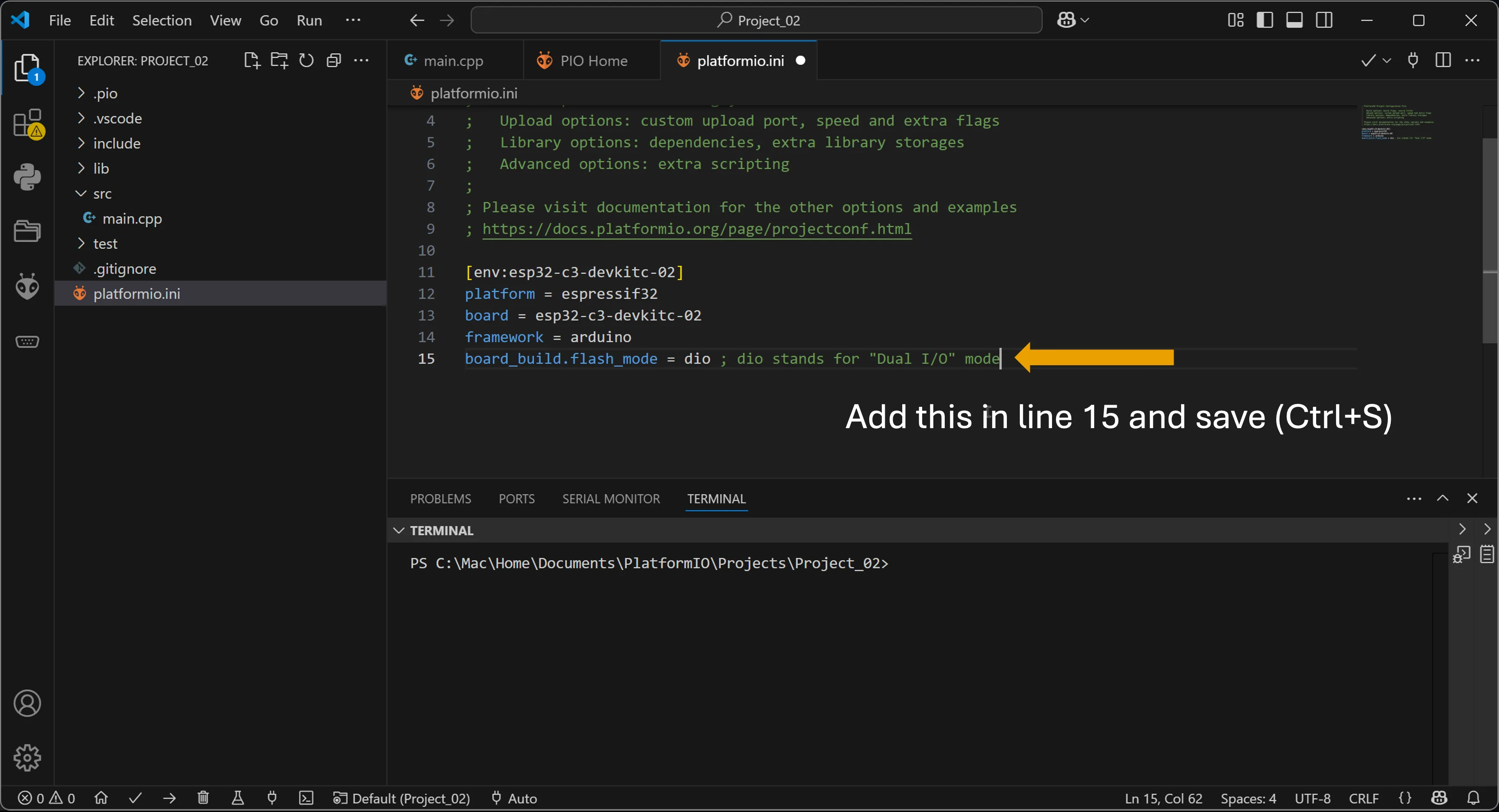1499x812 pixels.
Task: Open Copilot chat icon in title bar
Action: tap(1066, 20)
